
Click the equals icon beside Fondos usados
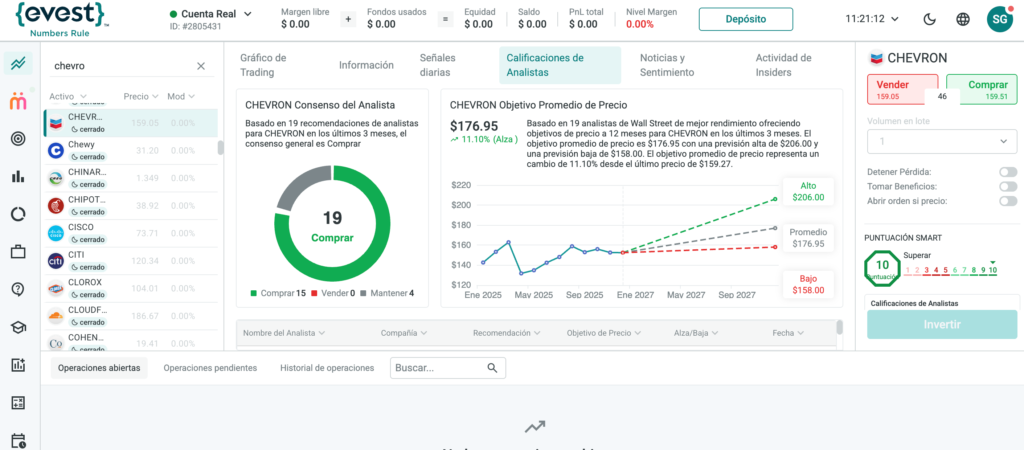point(445,20)
